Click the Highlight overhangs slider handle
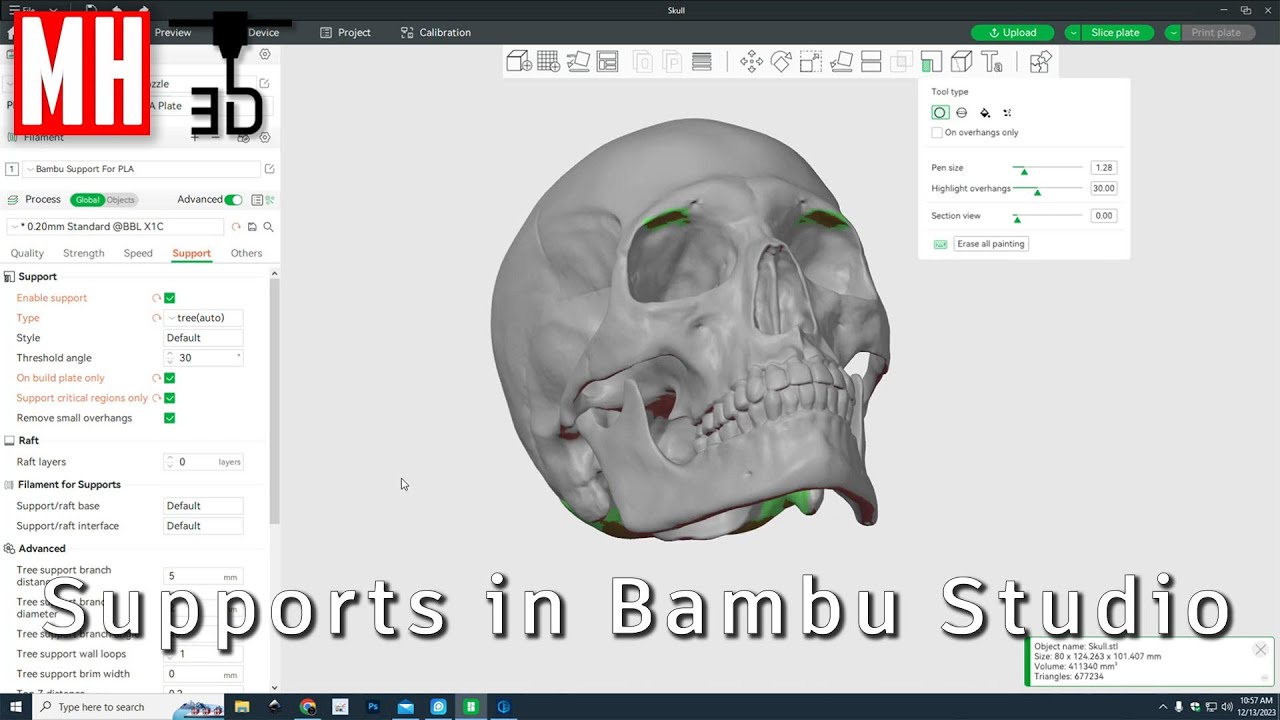 point(1037,191)
